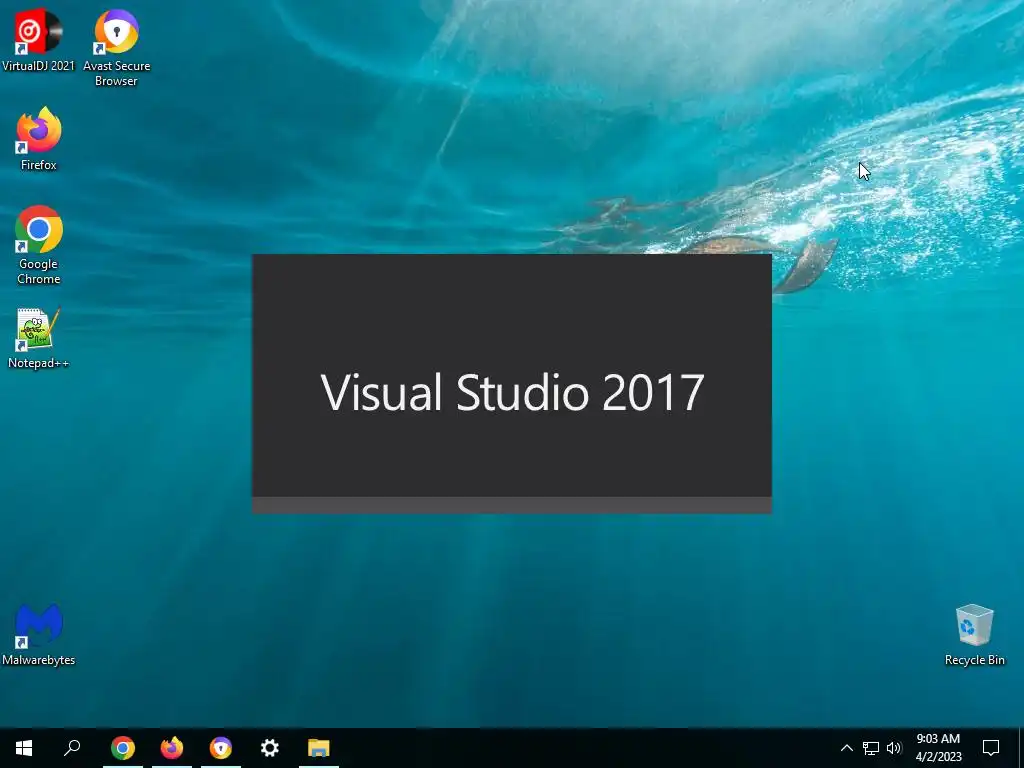Open Avast Secure Browser from taskbar
The width and height of the screenshot is (1024, 768).
pyautogui.click(x=221, y=748)
